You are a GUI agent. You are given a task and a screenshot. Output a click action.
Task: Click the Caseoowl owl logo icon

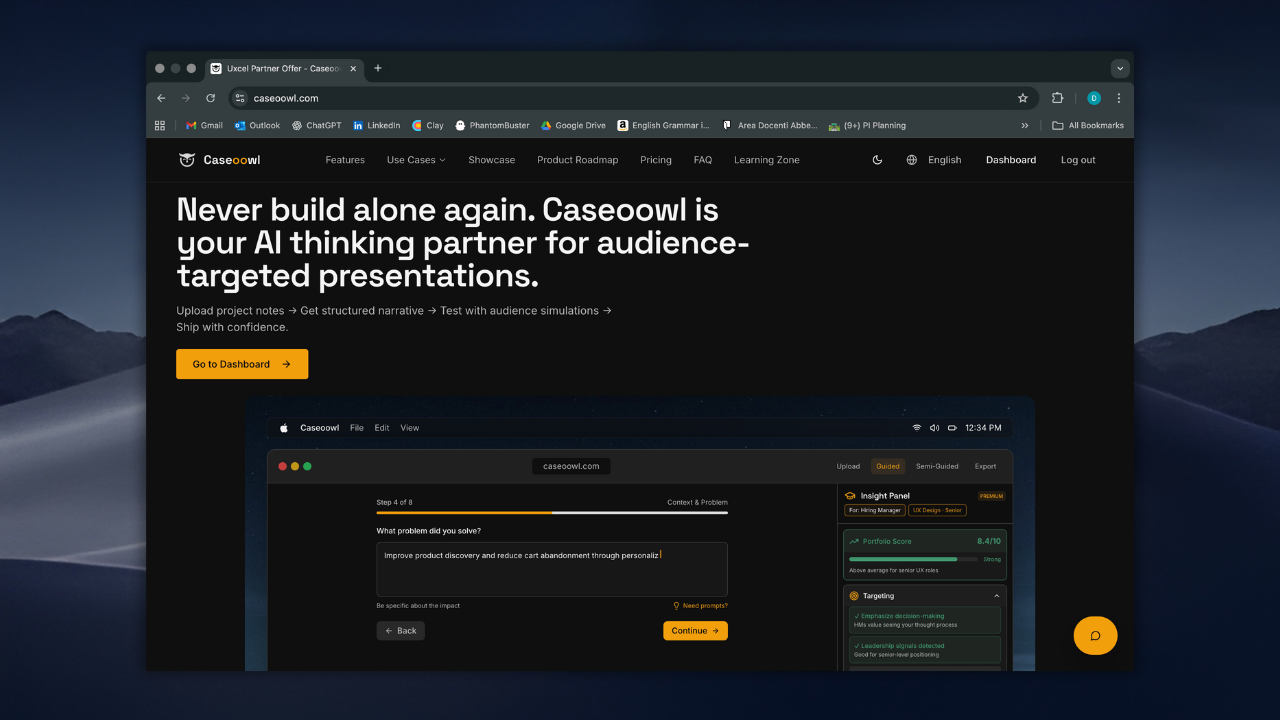pos(187,160)
